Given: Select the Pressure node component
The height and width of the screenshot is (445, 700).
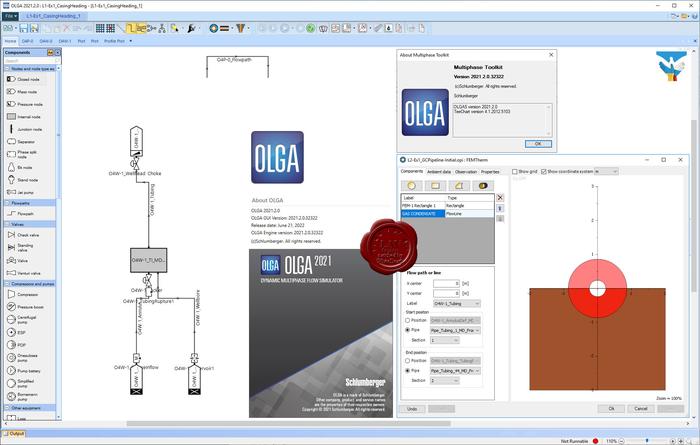Looking at the screenshot, I should click(28, 103).
